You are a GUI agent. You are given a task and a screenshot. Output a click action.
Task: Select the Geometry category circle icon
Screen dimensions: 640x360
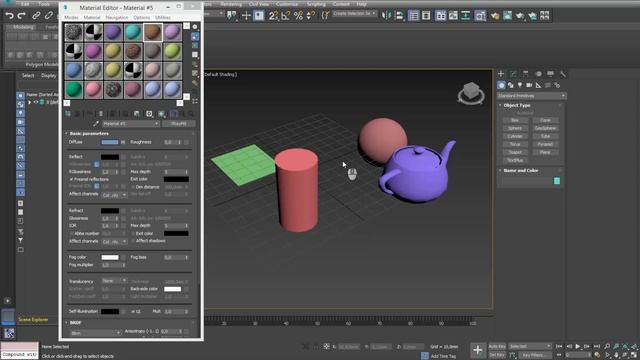tap(501, 85)
